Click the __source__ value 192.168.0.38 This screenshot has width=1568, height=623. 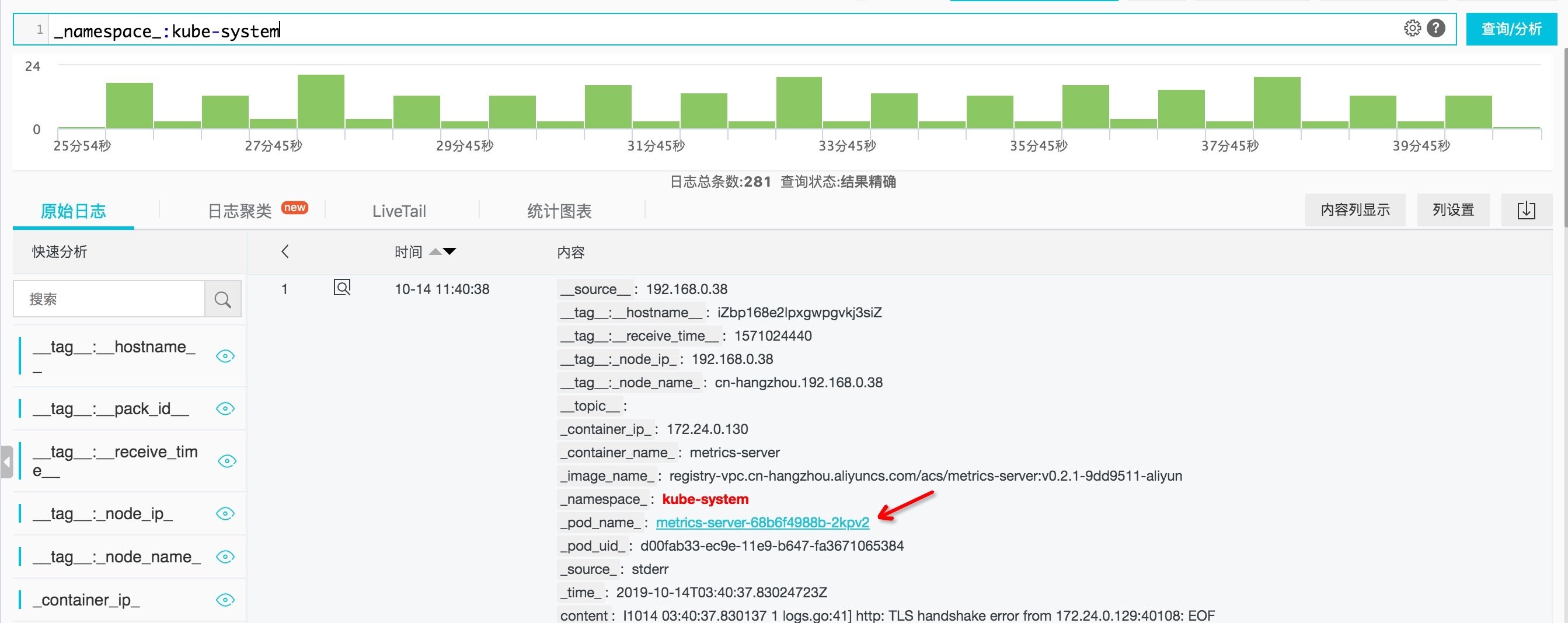(x=687, y=289)
